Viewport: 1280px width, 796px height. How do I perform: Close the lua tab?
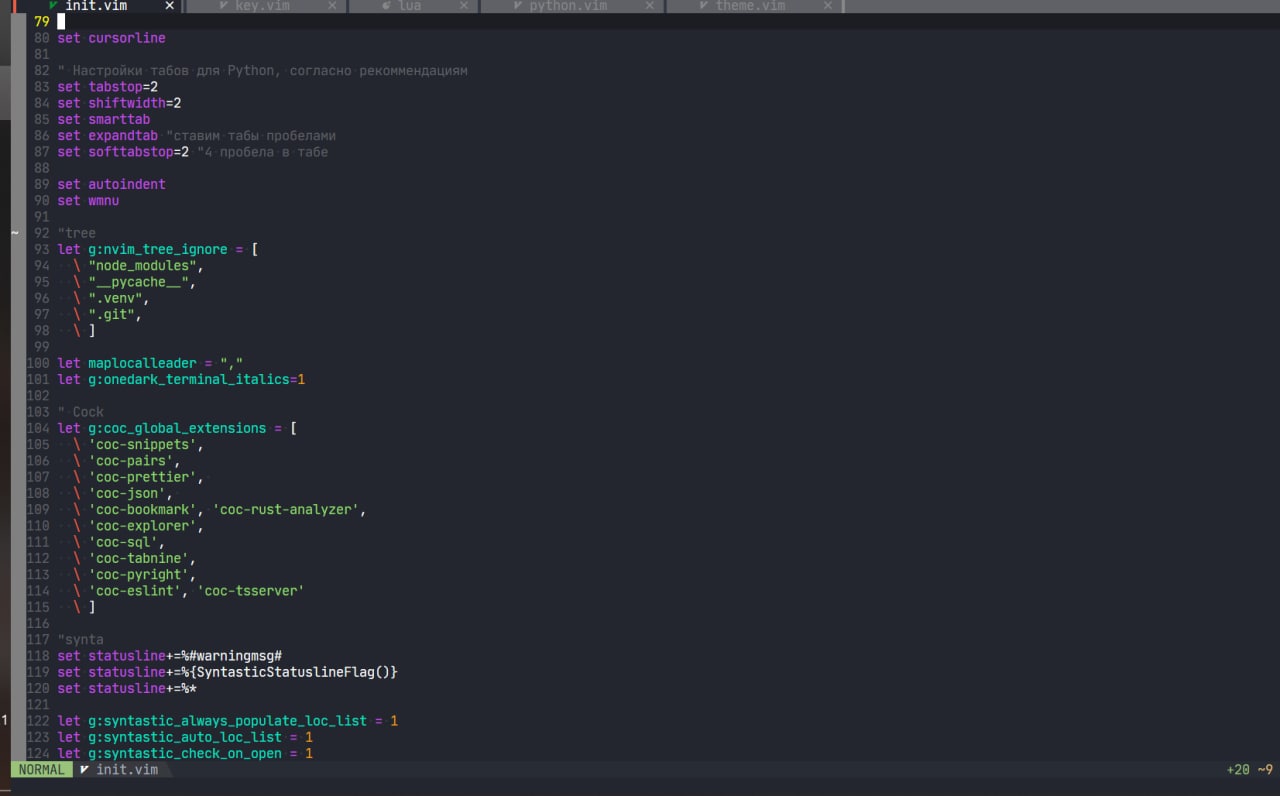[x=465, y=6]
